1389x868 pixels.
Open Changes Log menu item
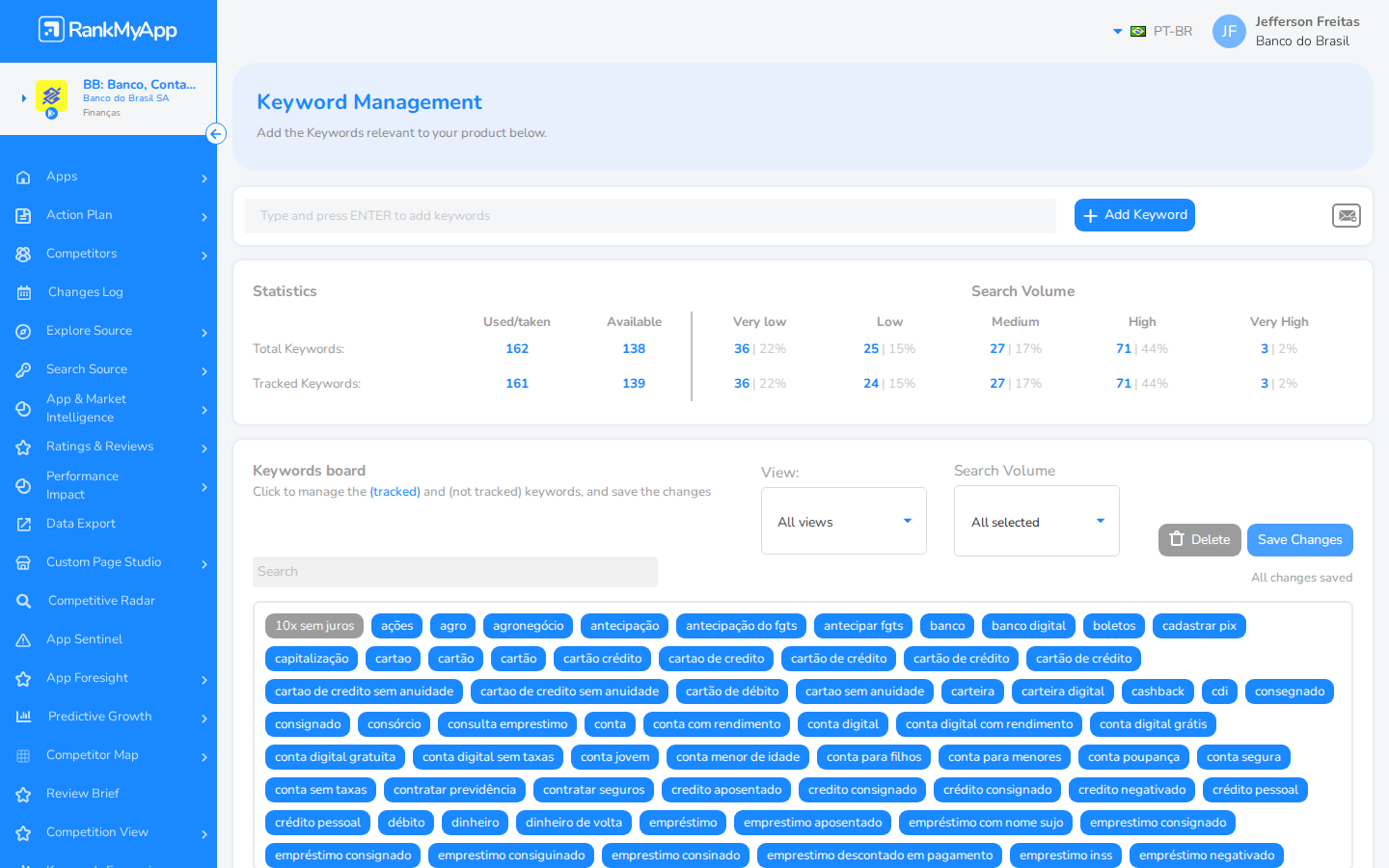point(86,292)
